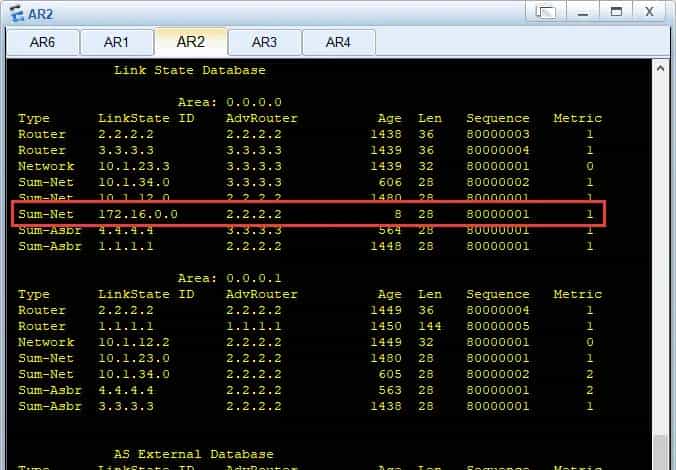Click the "Link State Database" heading text

pyautogui.click(x=189, y=70)
